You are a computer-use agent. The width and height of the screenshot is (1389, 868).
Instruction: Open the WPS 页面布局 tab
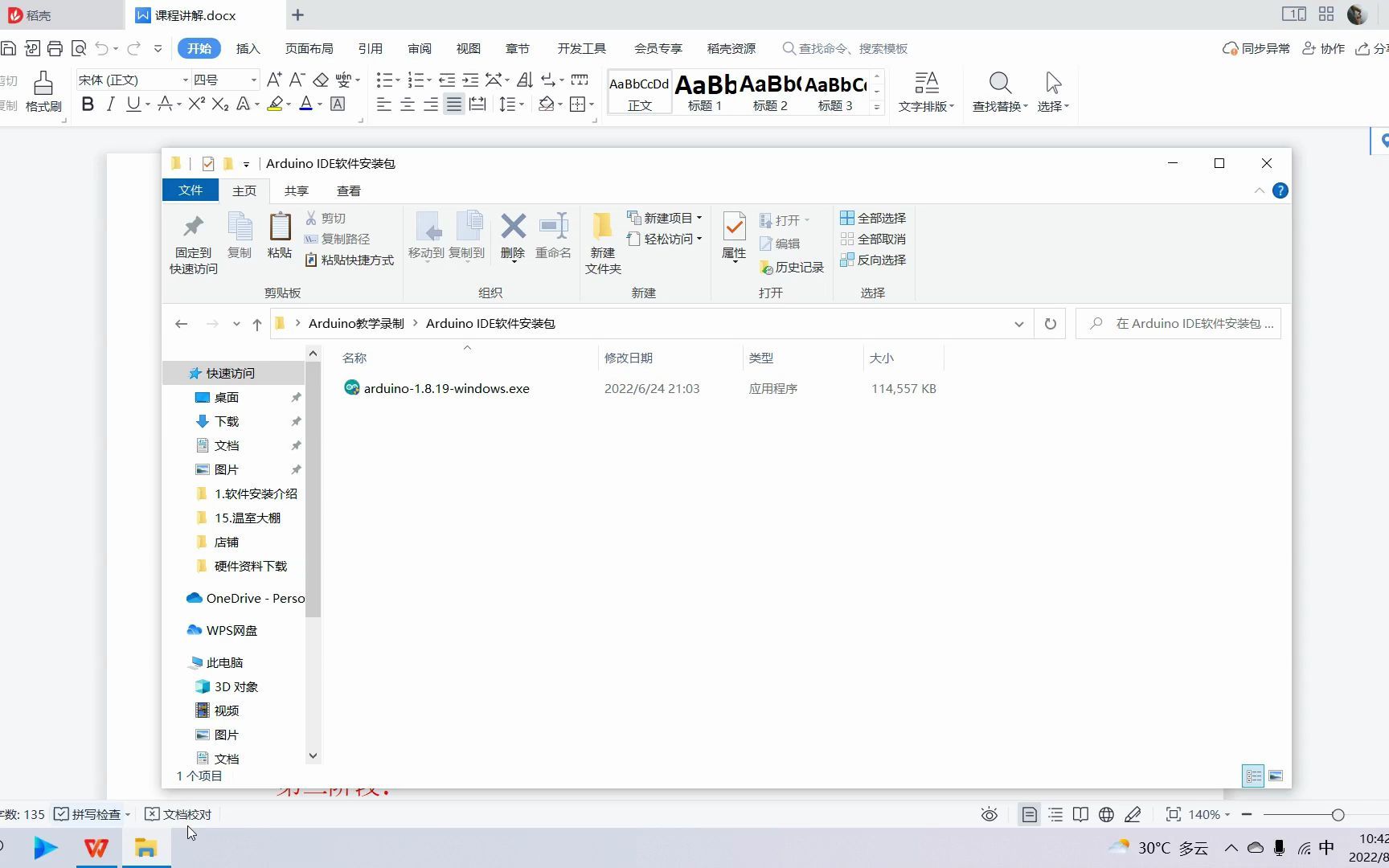[x=309, y=48]
